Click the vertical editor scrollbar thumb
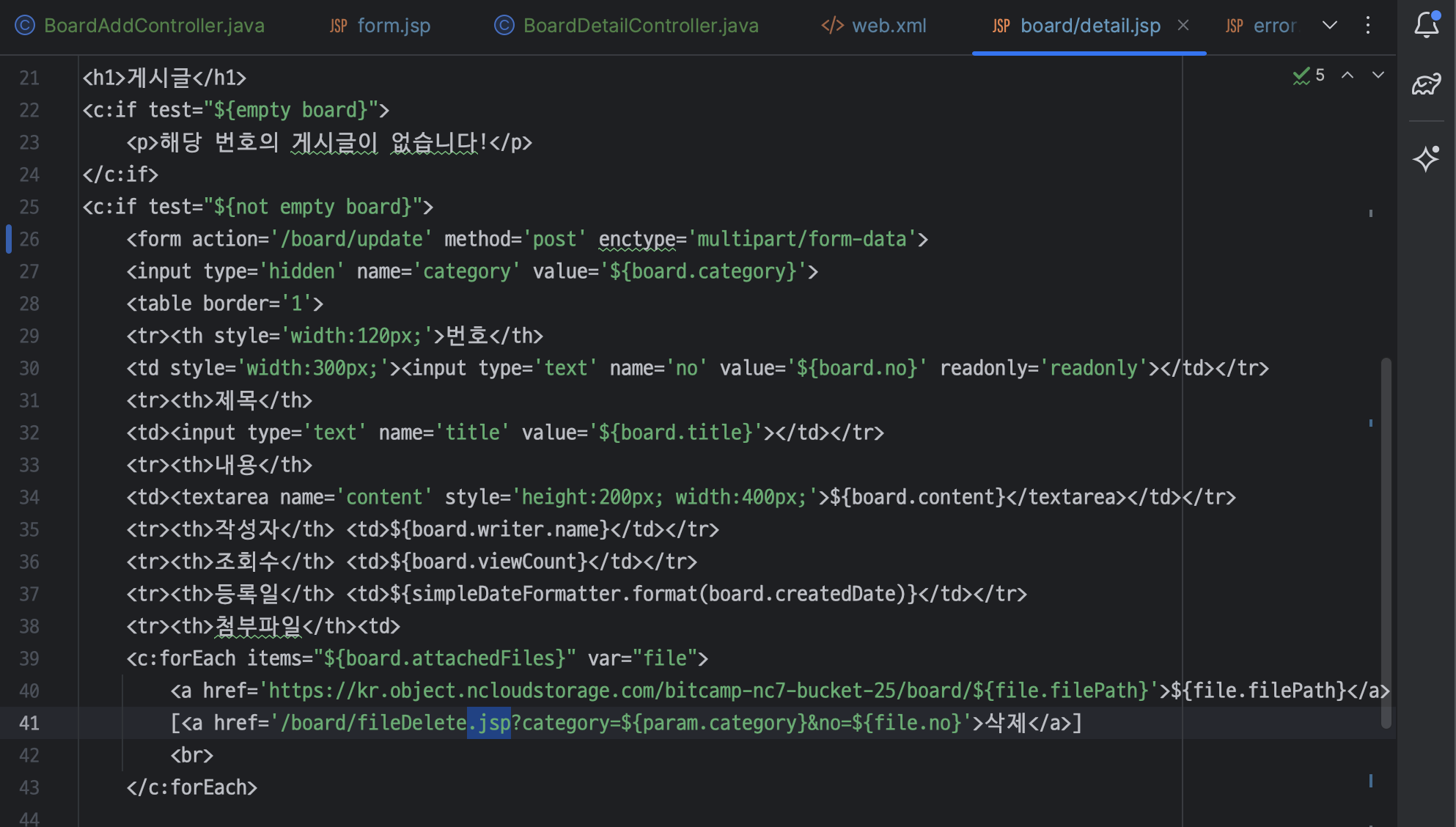This screenshot has width=1456, height=827. [1386, 543]
